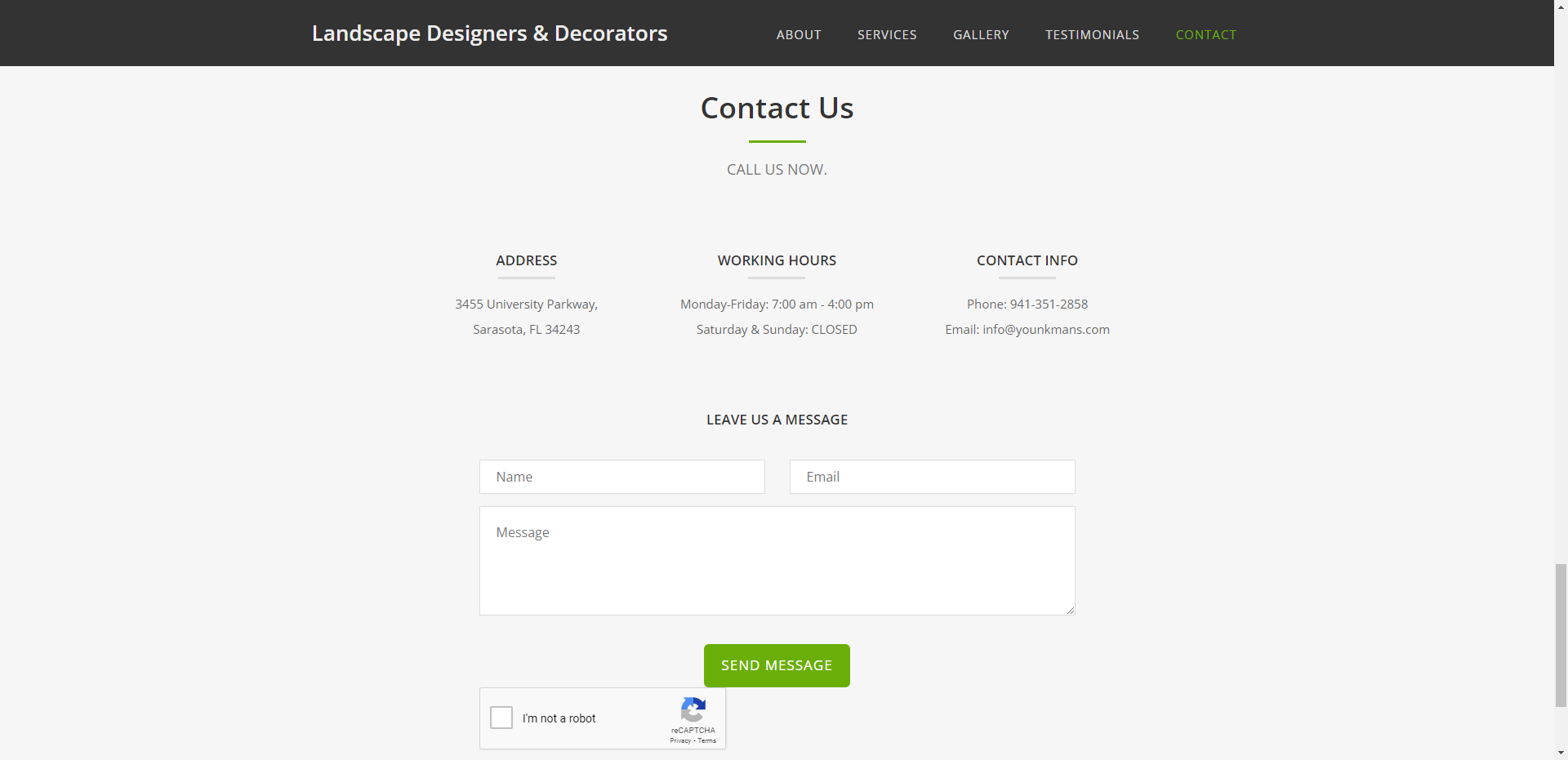Open the GALLERY navigation link
Viewport: 1568px width, 760px height.
click(x=980, y=35)
